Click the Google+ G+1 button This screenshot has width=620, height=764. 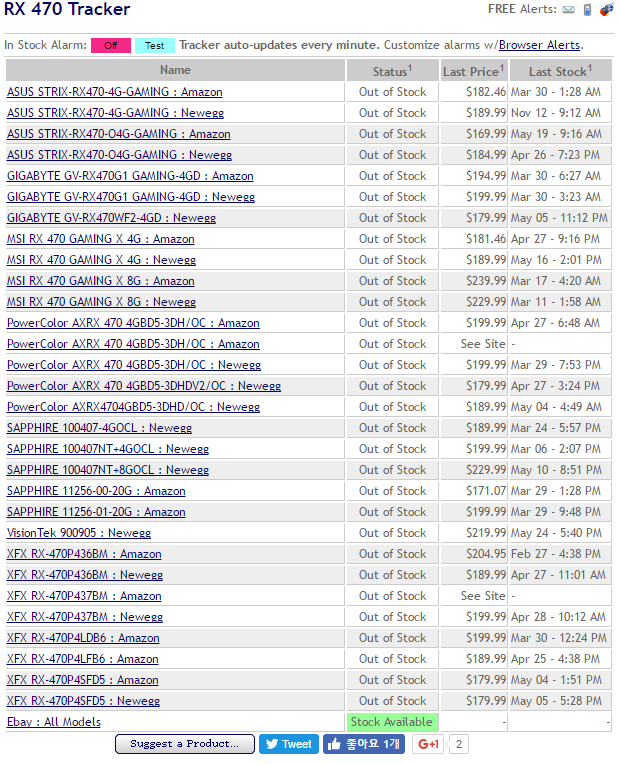[x=428, y=744]
